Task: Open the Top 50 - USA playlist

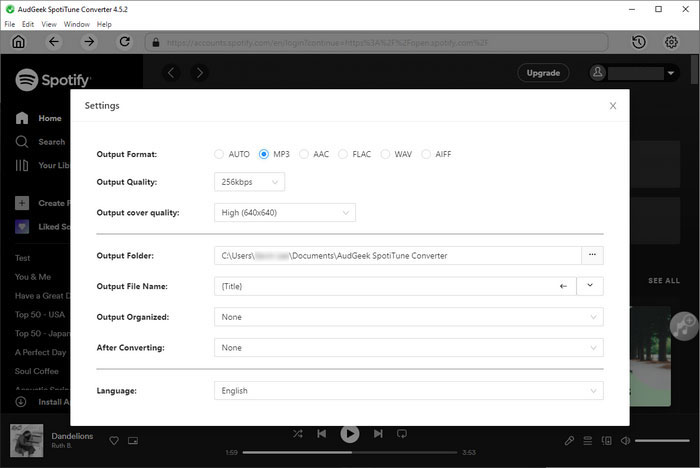Action: 40,314
